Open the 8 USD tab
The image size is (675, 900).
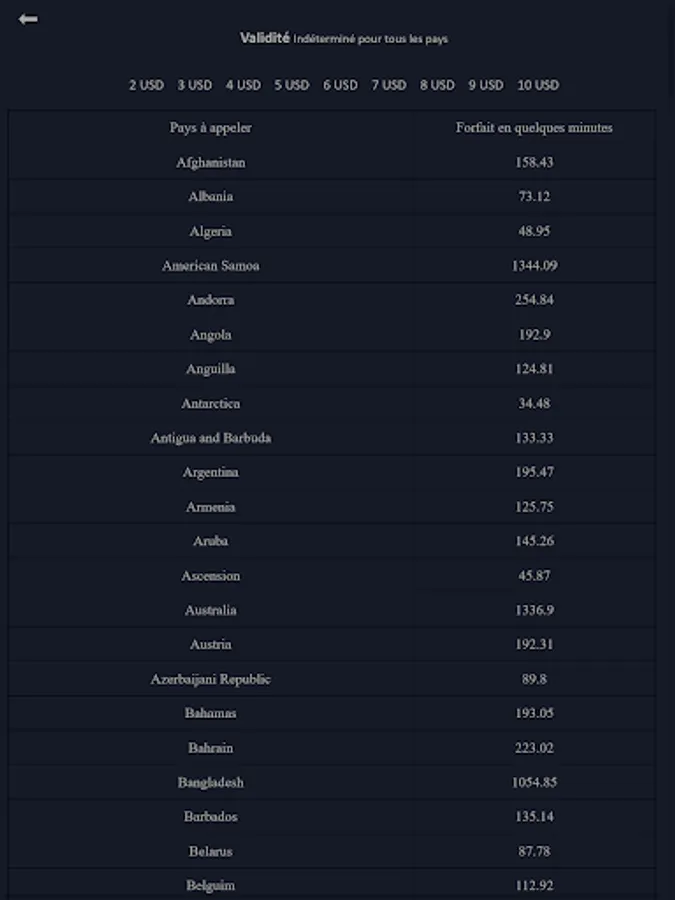point(437,85)
